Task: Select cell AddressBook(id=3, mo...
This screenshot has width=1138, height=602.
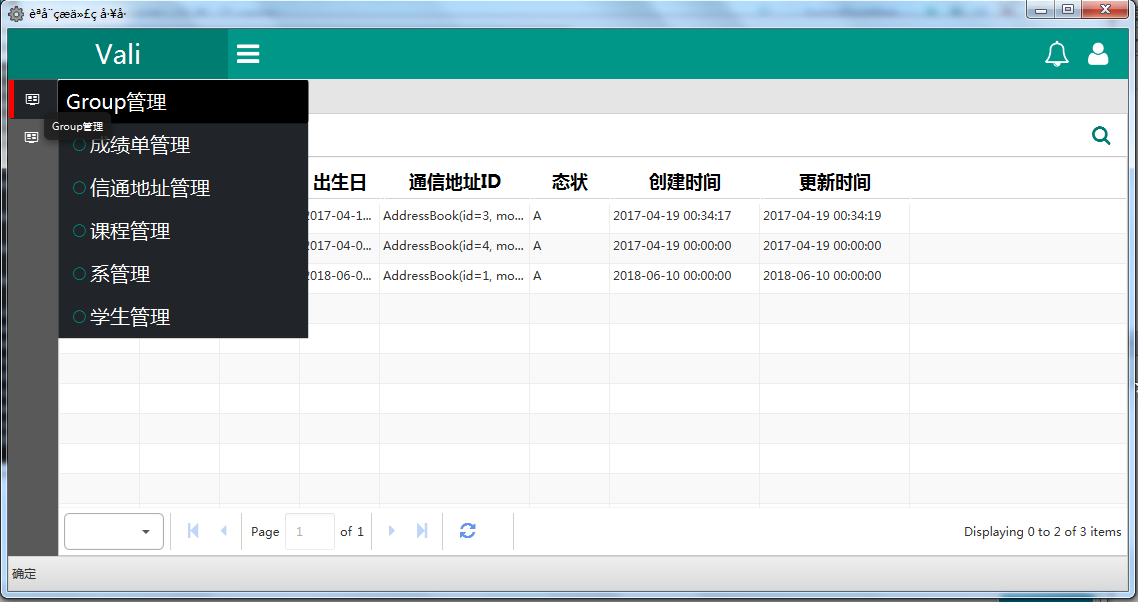Action: tap(454, 216)
